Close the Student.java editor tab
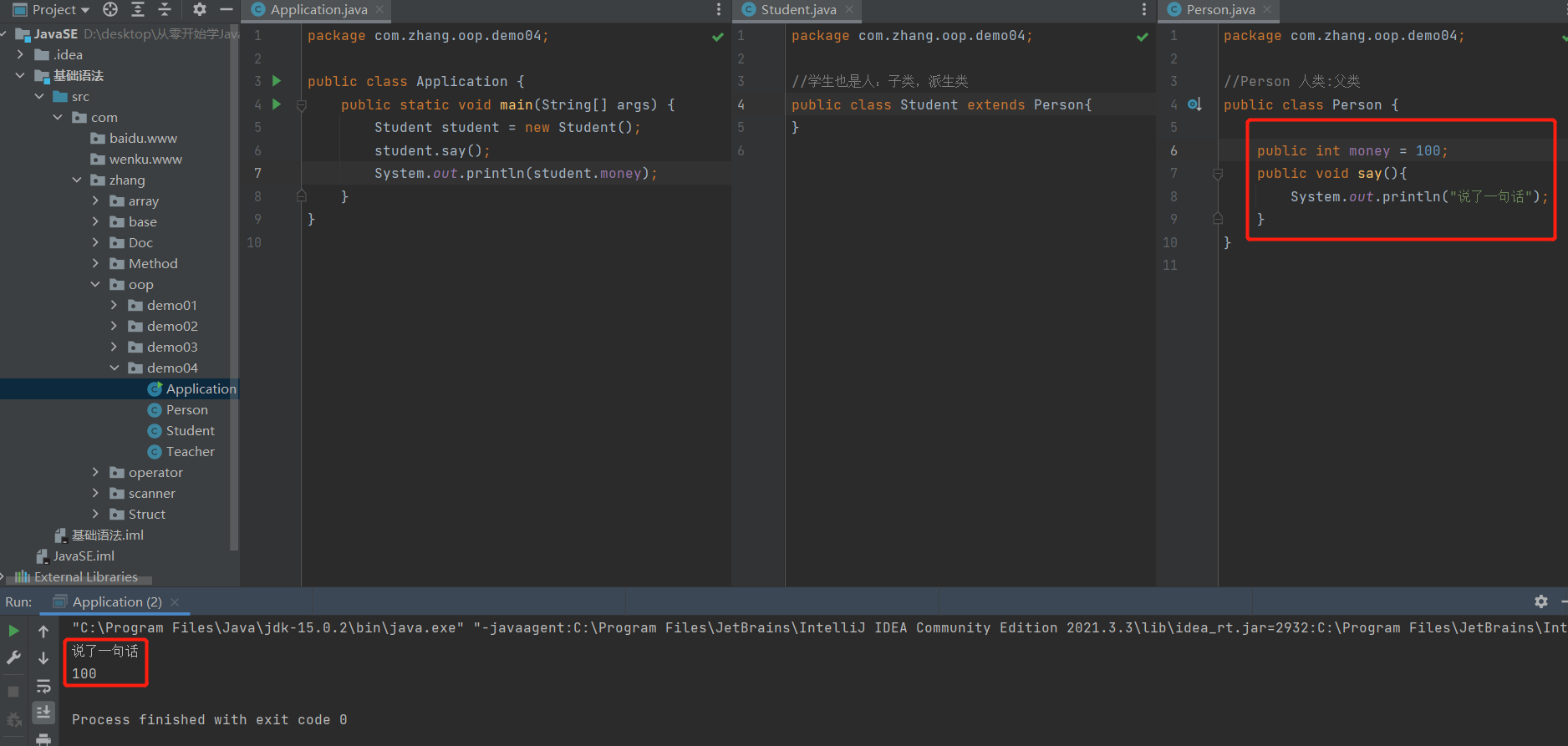Viewport: 1568px width, 746px height. pos(849,9)
